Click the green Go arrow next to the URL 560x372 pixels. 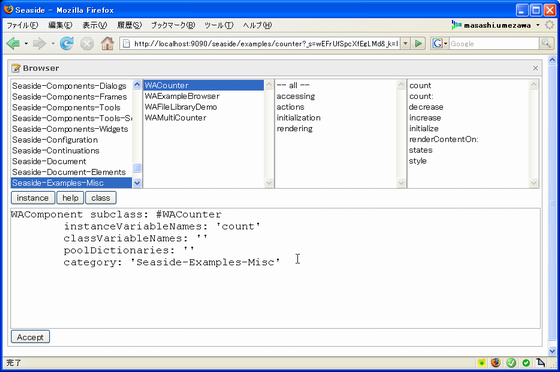coord(418,44)
